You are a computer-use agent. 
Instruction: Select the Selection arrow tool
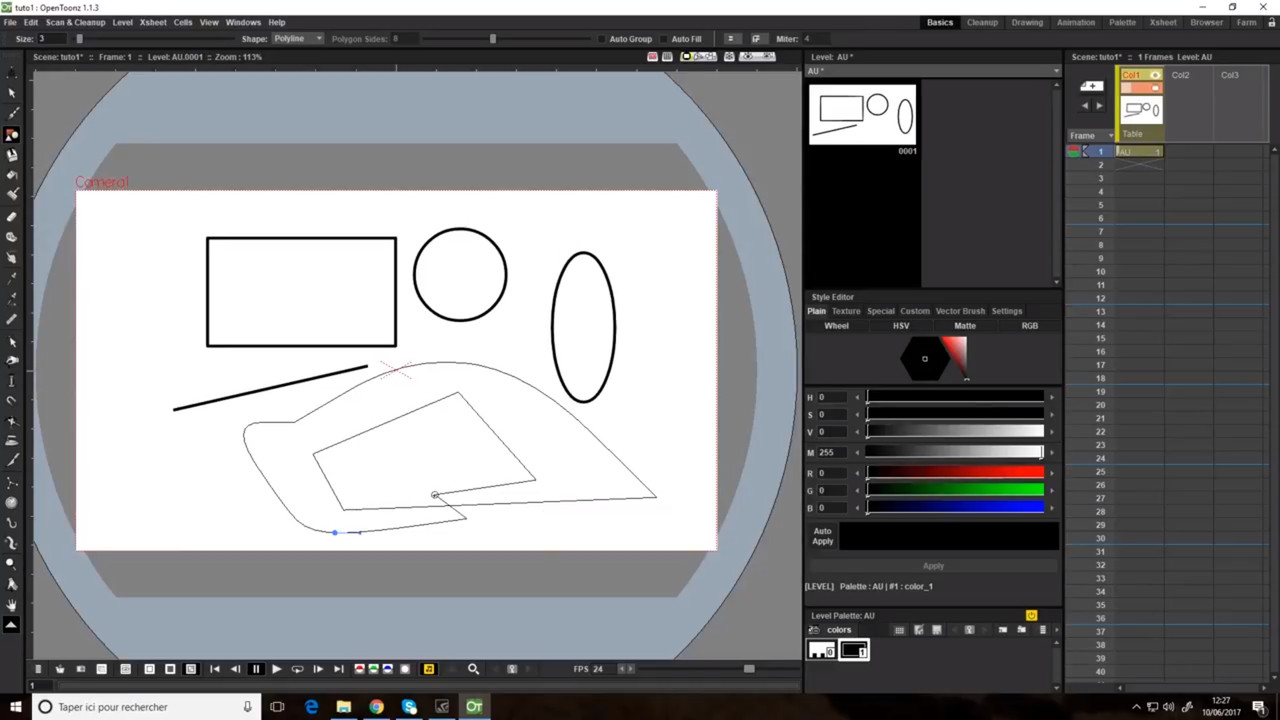point(12,93)
